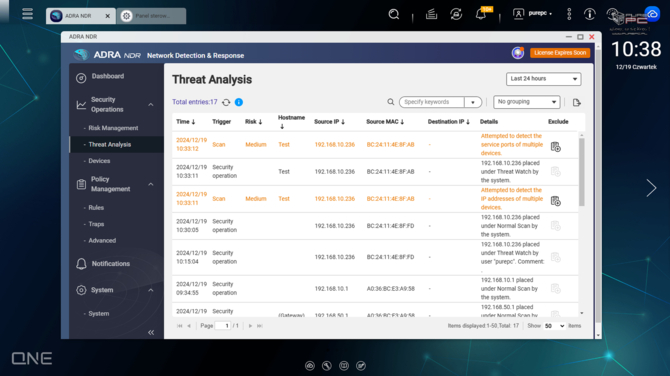The width and height of the screenshot is (670, 376).
Task: Exclude the 10:33:12 service ports scan event
Action: (555, 147)
